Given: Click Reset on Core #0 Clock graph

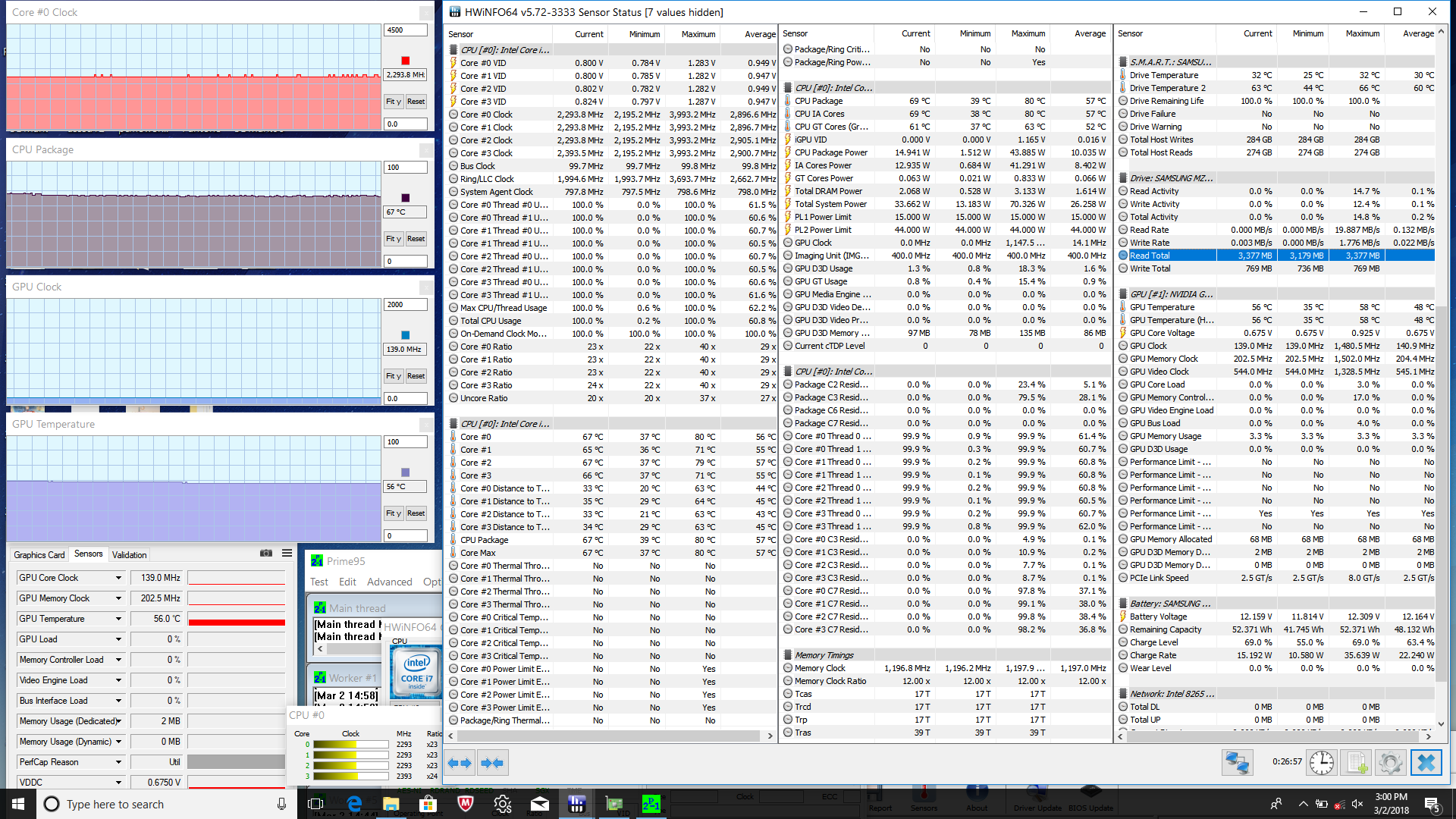Looking at the screenshot, I should click(x=416, y=102).
